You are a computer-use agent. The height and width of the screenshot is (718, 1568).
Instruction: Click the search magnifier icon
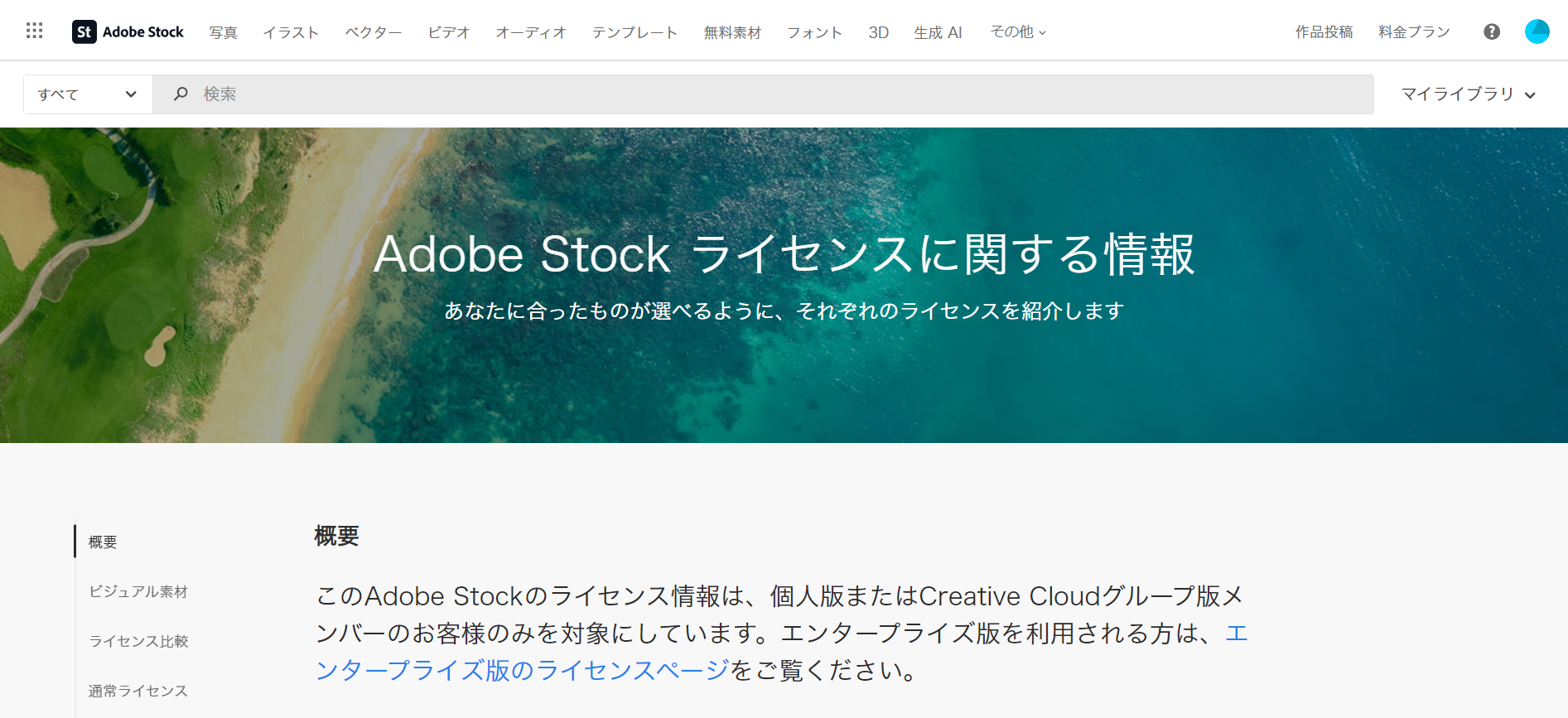coord(181,94)
